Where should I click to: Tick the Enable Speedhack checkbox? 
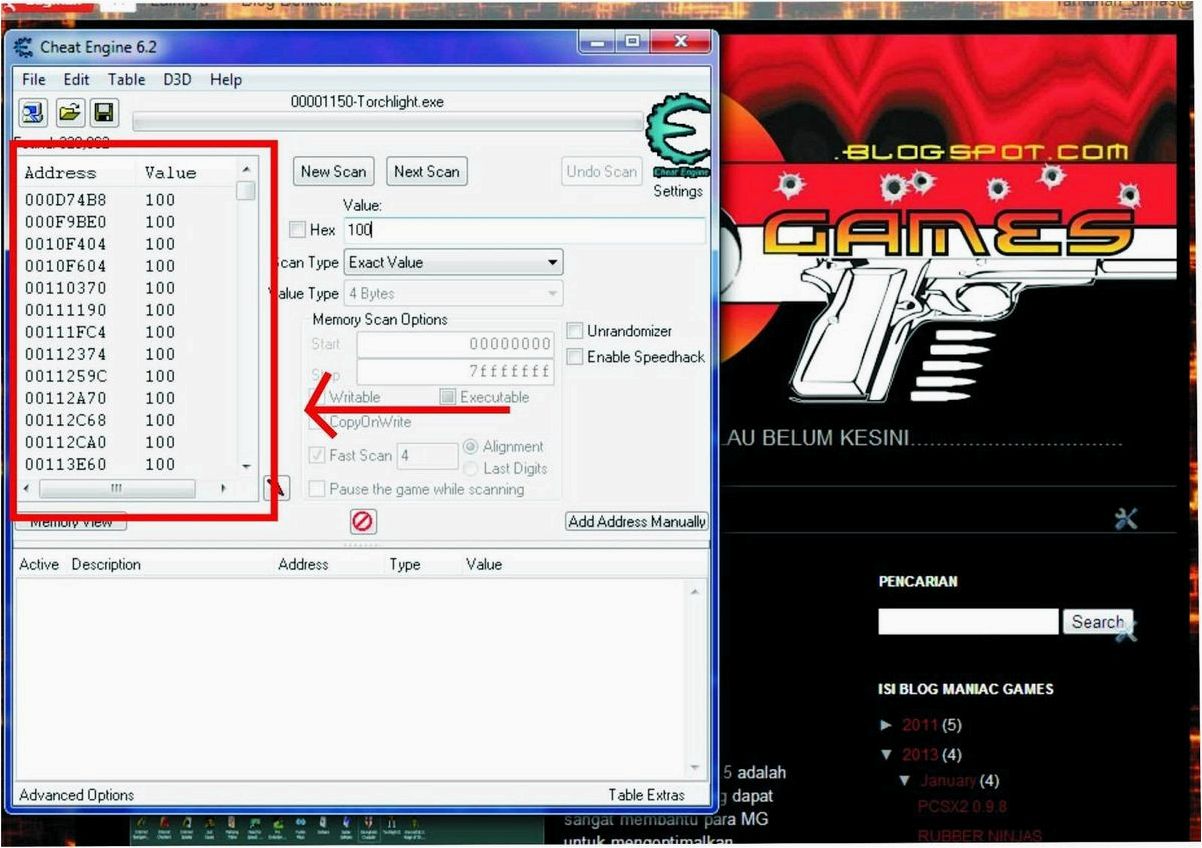tap(575, 357)
